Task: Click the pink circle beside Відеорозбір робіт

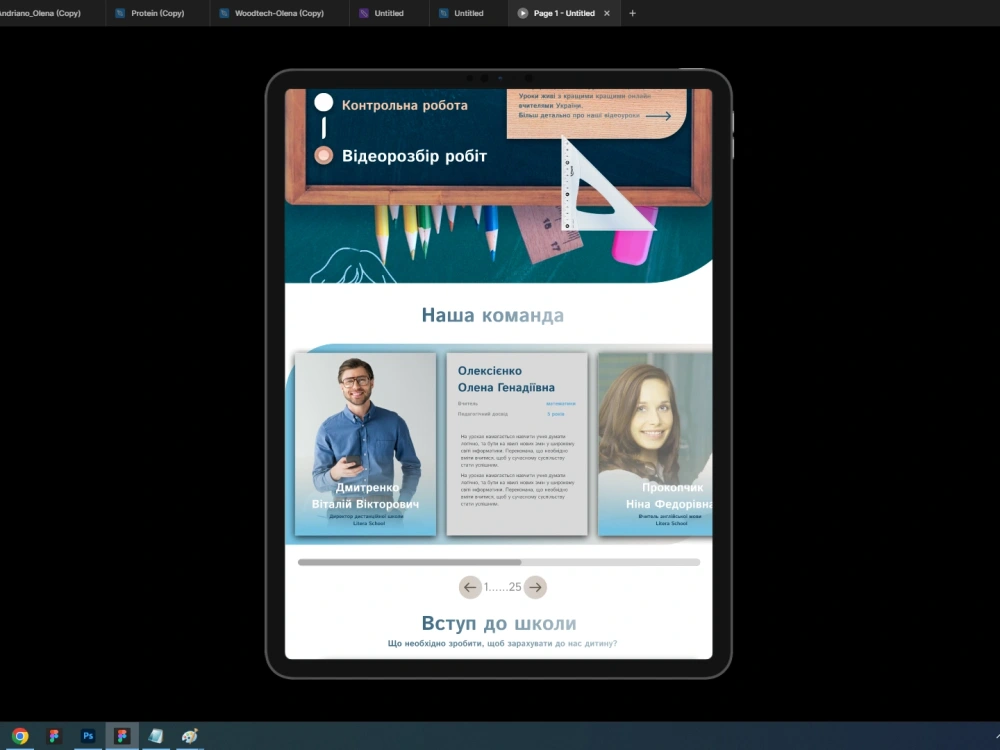Action: [323, 155]
